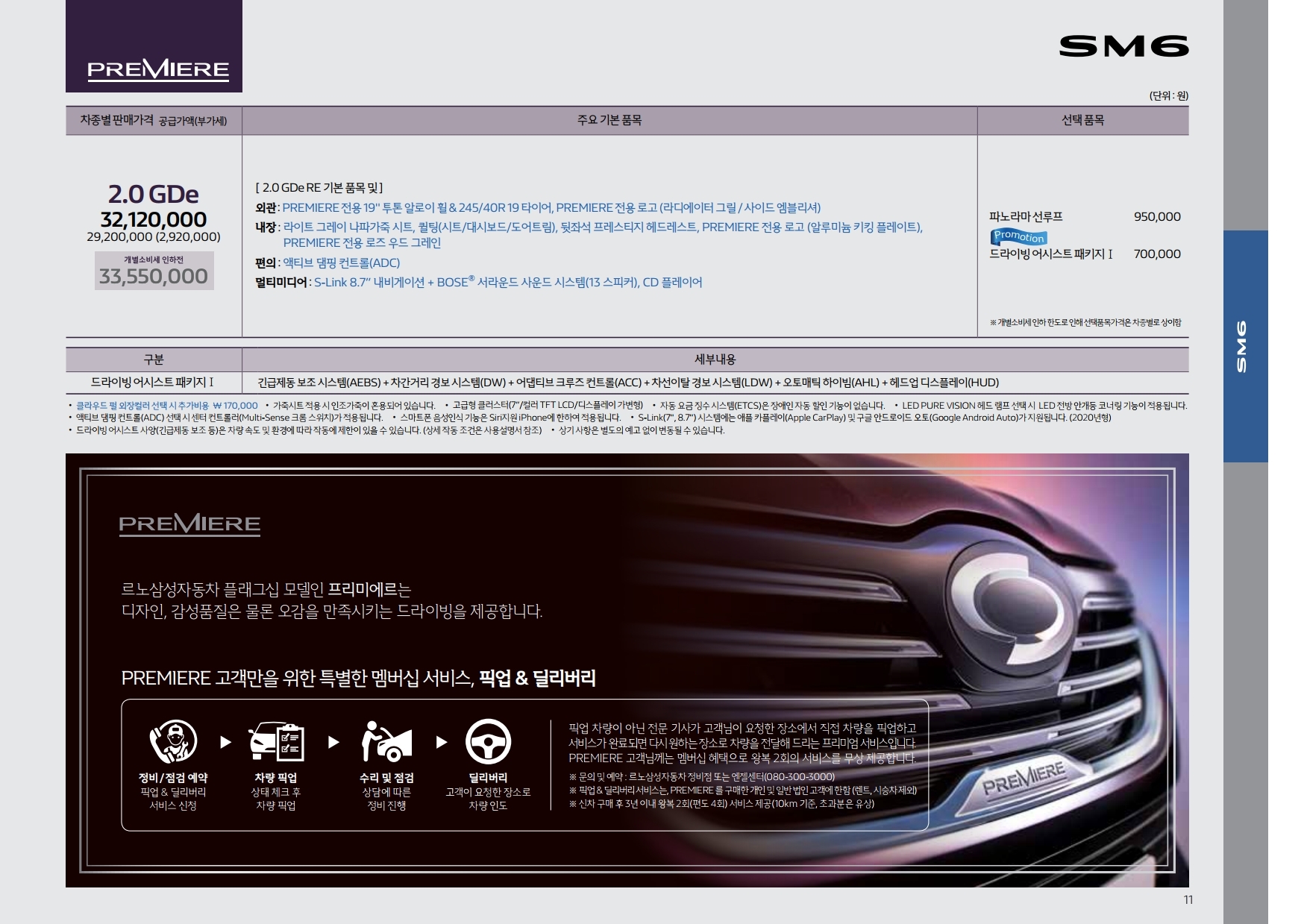Click the (단위 : 원) unit note
Screen dimensions: 1307x924
(1168, 95)
